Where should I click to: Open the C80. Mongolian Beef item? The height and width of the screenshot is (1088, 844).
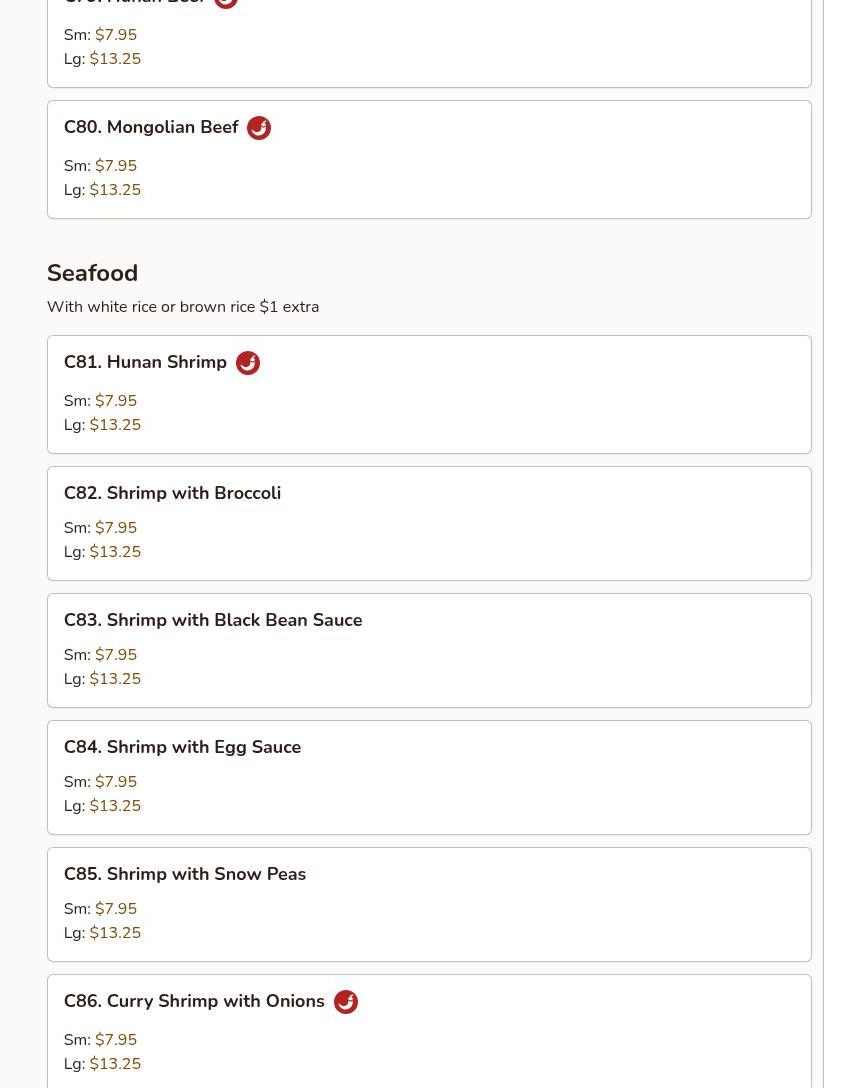point(151,128)
